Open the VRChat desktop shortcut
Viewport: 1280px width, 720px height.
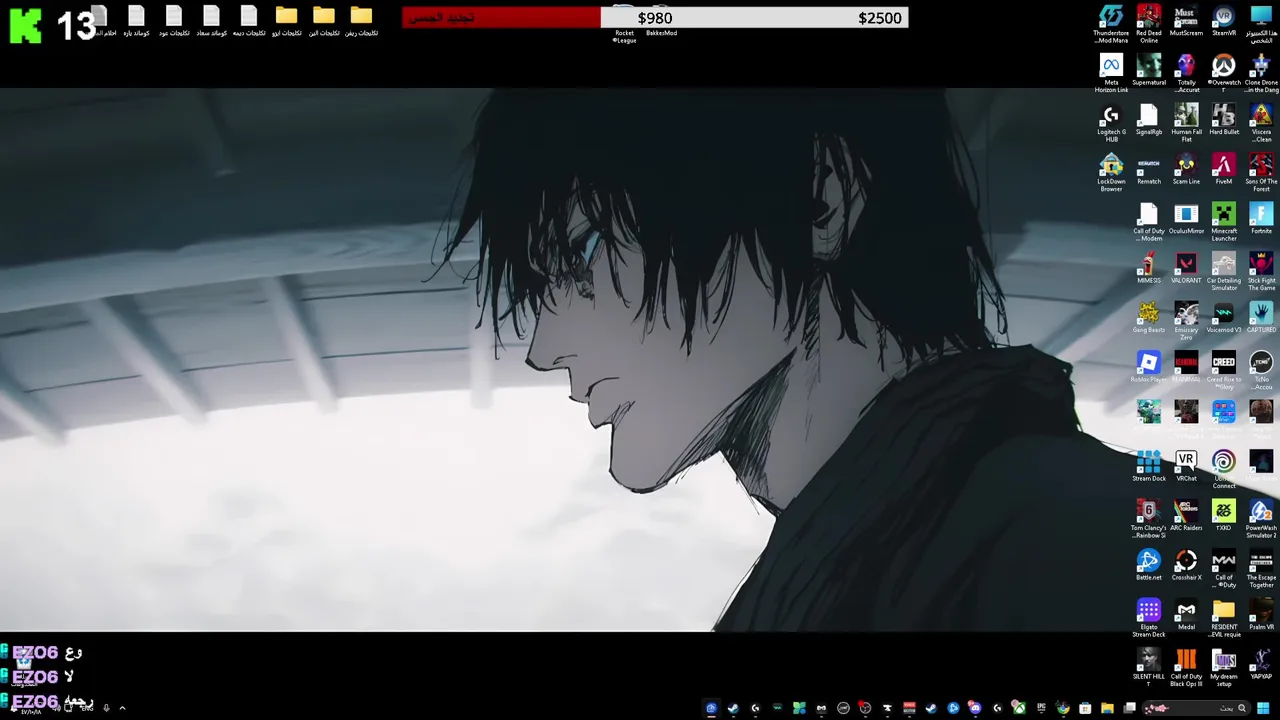(1186, 466)
